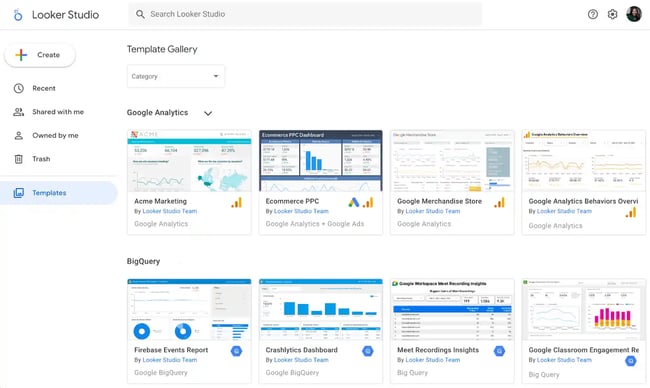Click the colorful plus icon on Create
This screenshot has height=388, width=650.
click(21, 55)
